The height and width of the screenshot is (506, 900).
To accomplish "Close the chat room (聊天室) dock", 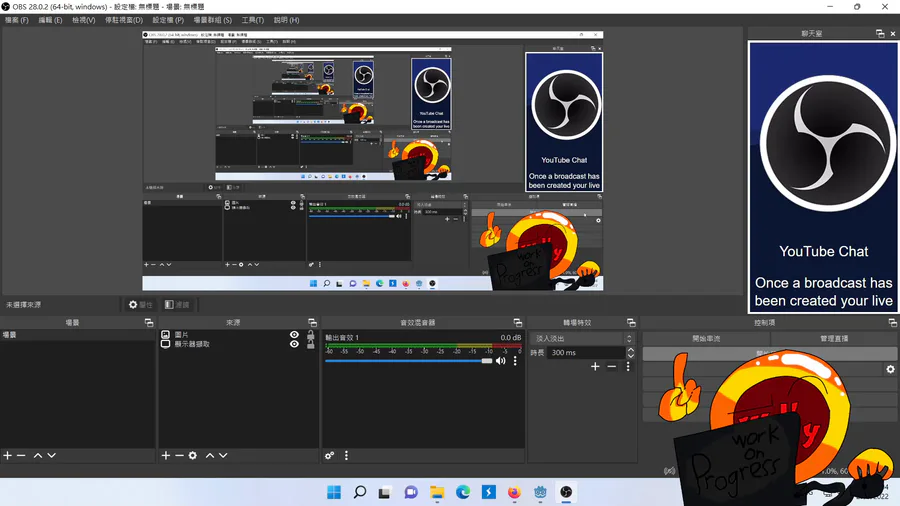I will (x=893, y=34).
